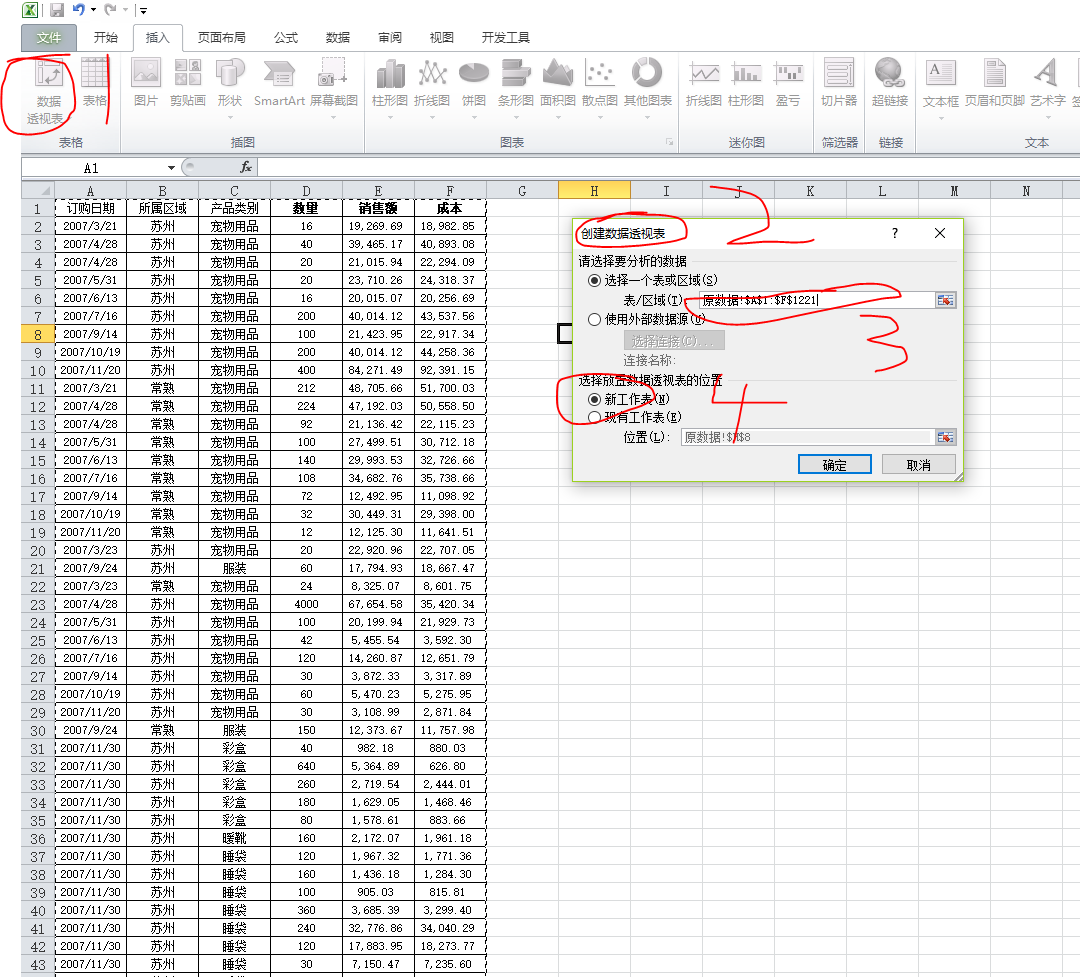Image resolution: width=1080 pixels, height=977 pixels.
Task: Switch to the 页面布局 ribbon tab
Action: 221,38
